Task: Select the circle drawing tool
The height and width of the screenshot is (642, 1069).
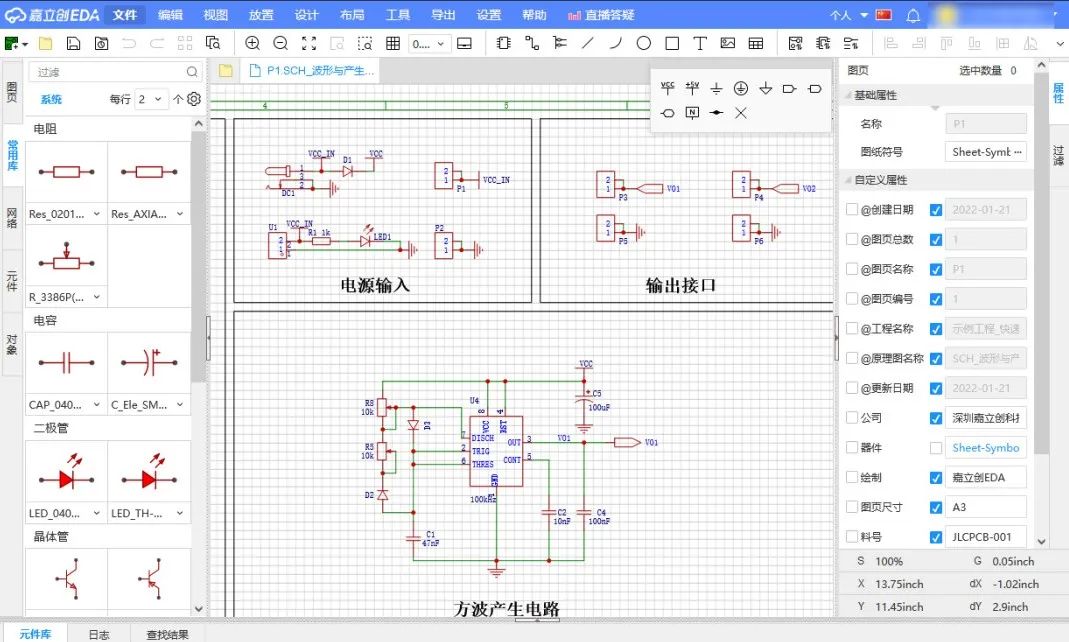Action: pos(644,43)
